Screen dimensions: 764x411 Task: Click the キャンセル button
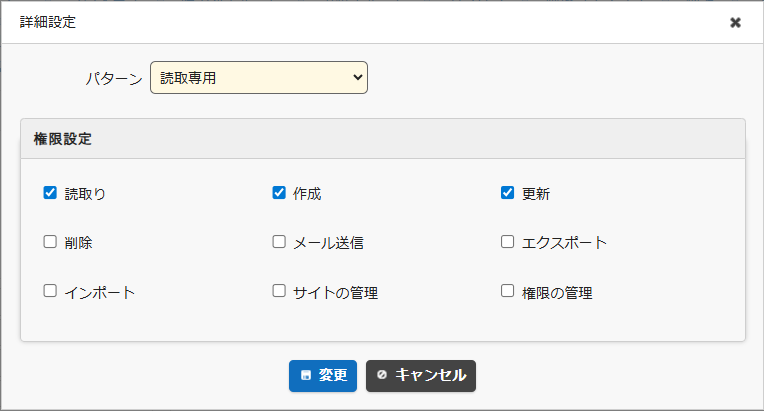[420, 376]
